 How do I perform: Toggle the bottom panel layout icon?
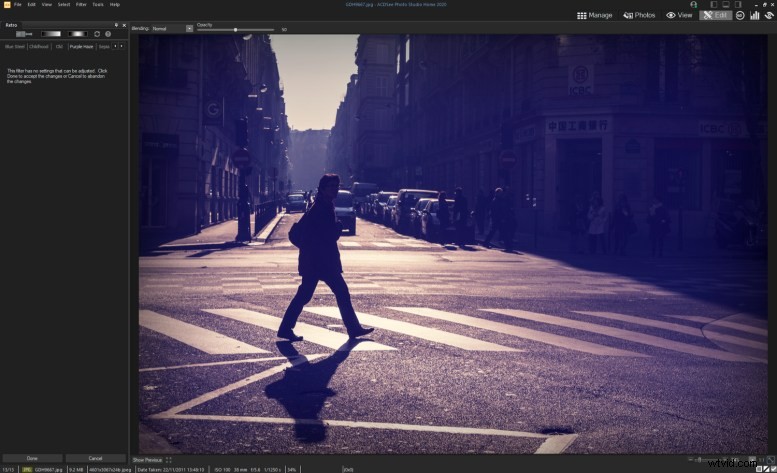pos(725,4)
